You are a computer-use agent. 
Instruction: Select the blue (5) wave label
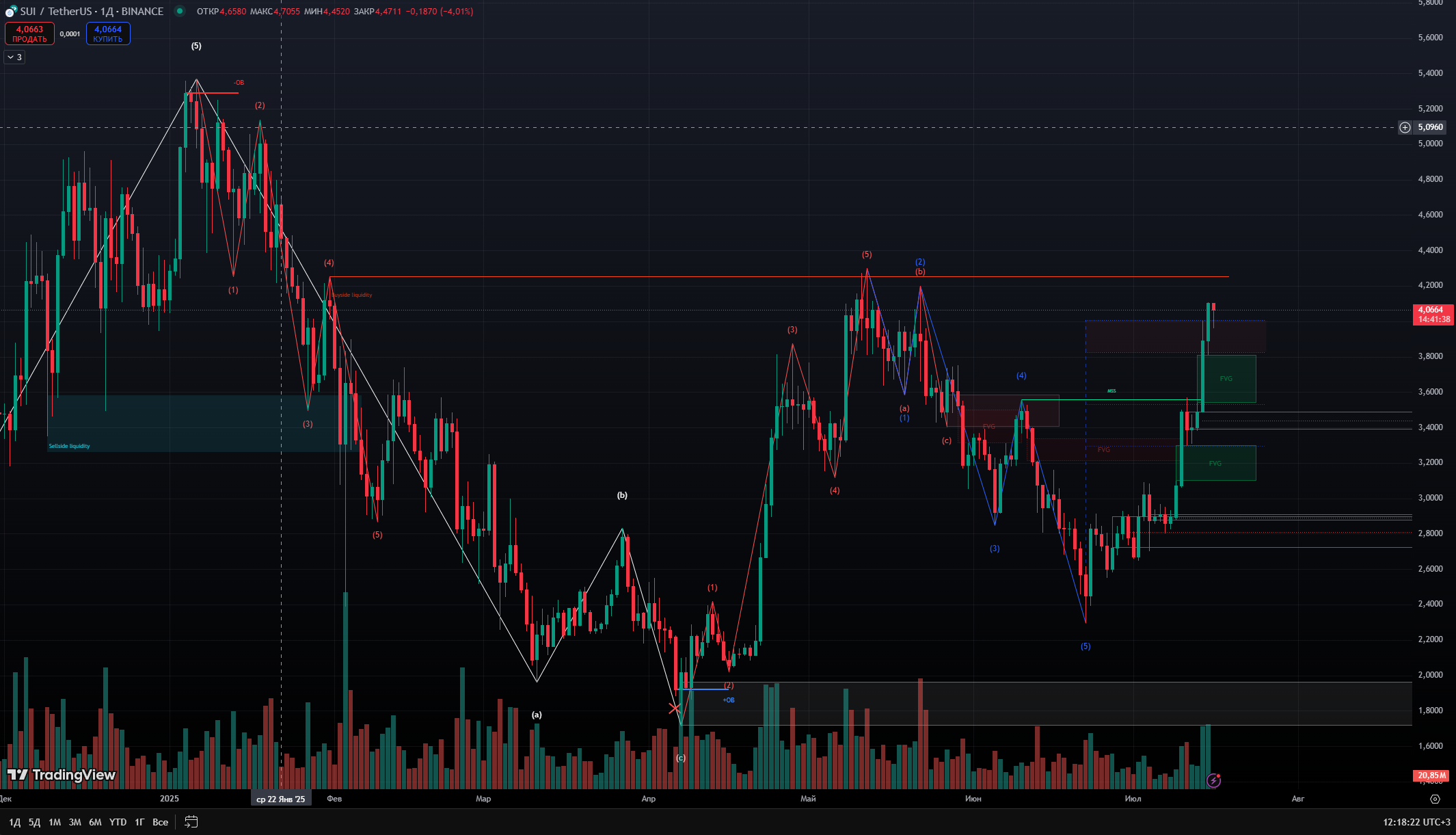click(x=1086, y=647)
